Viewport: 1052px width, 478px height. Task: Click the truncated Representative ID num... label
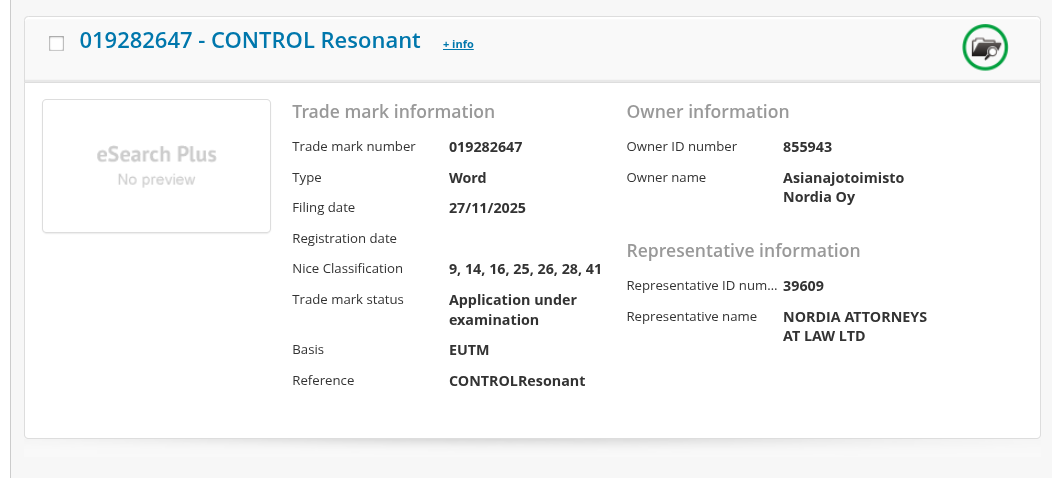(701, 286)
